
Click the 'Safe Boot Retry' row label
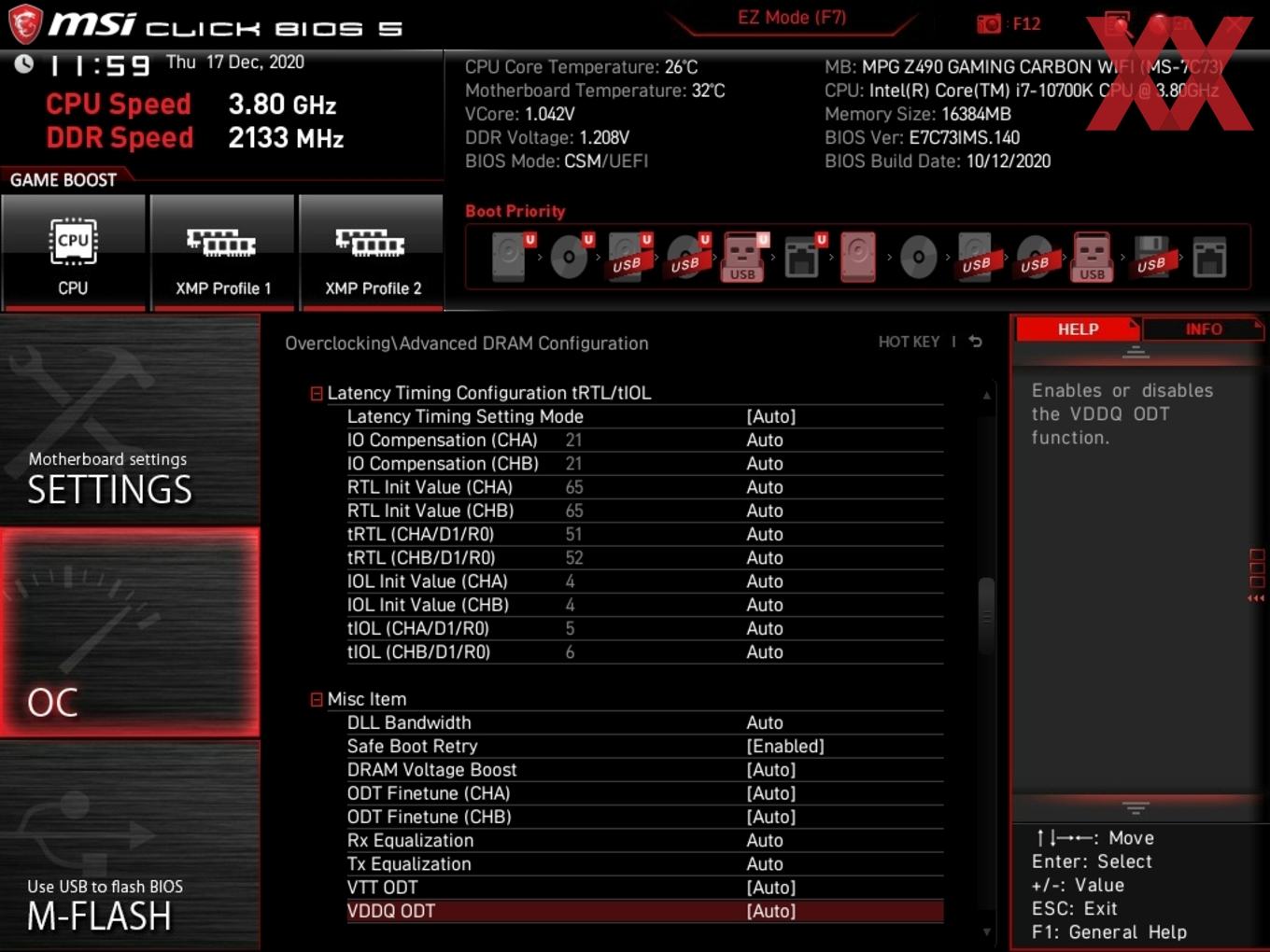click(x=412, y=746)
